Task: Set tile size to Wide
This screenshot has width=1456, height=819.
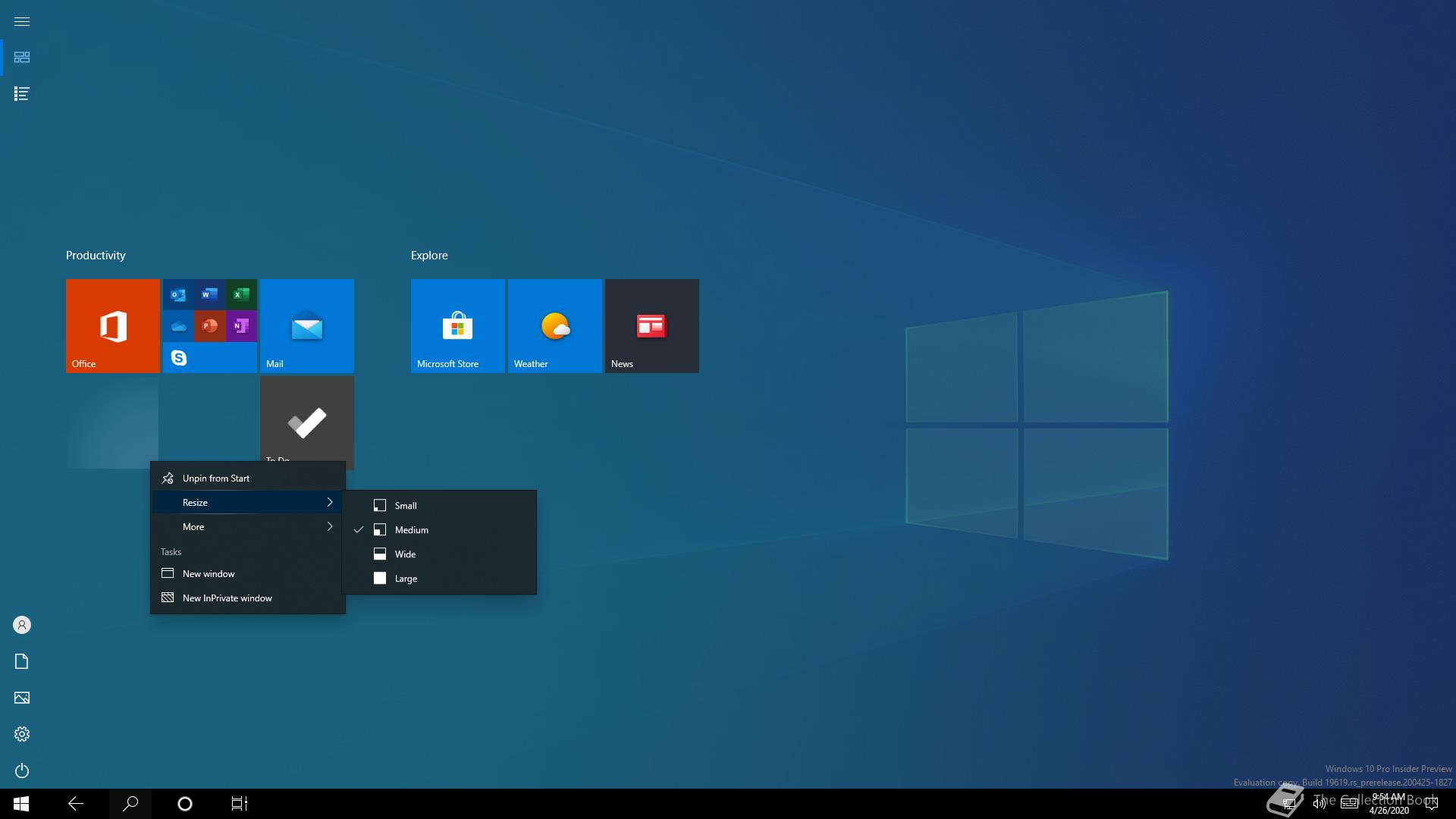Action: pyautogui.click(x=439, y=554)
